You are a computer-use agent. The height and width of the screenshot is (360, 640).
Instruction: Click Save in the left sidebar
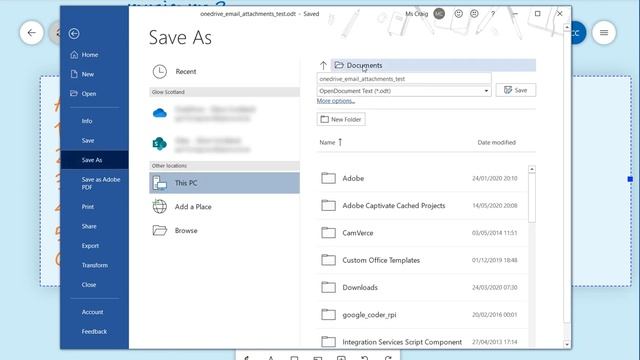tap(88, 140)
